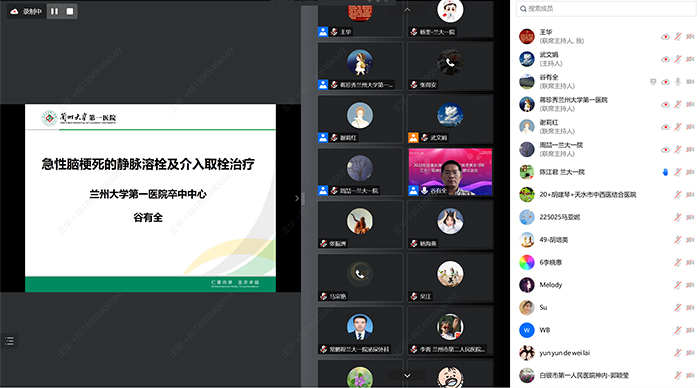Image resolution: width=700 pixels, height=388 pixels.
Task: Click muted microphone icon for Melody
Action: (x=678, y=285)
